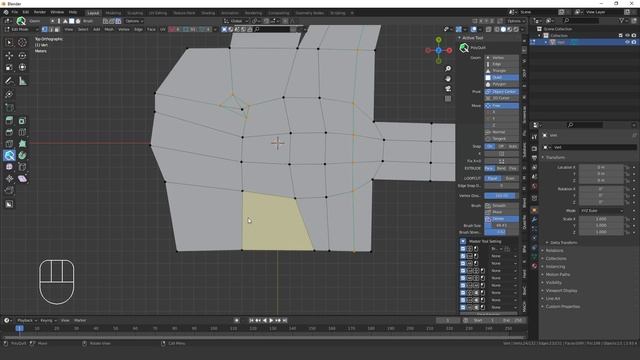This screenshot has height=360, width=640.
Task: Set Geom option to Vertex
Action: [502, 58]
